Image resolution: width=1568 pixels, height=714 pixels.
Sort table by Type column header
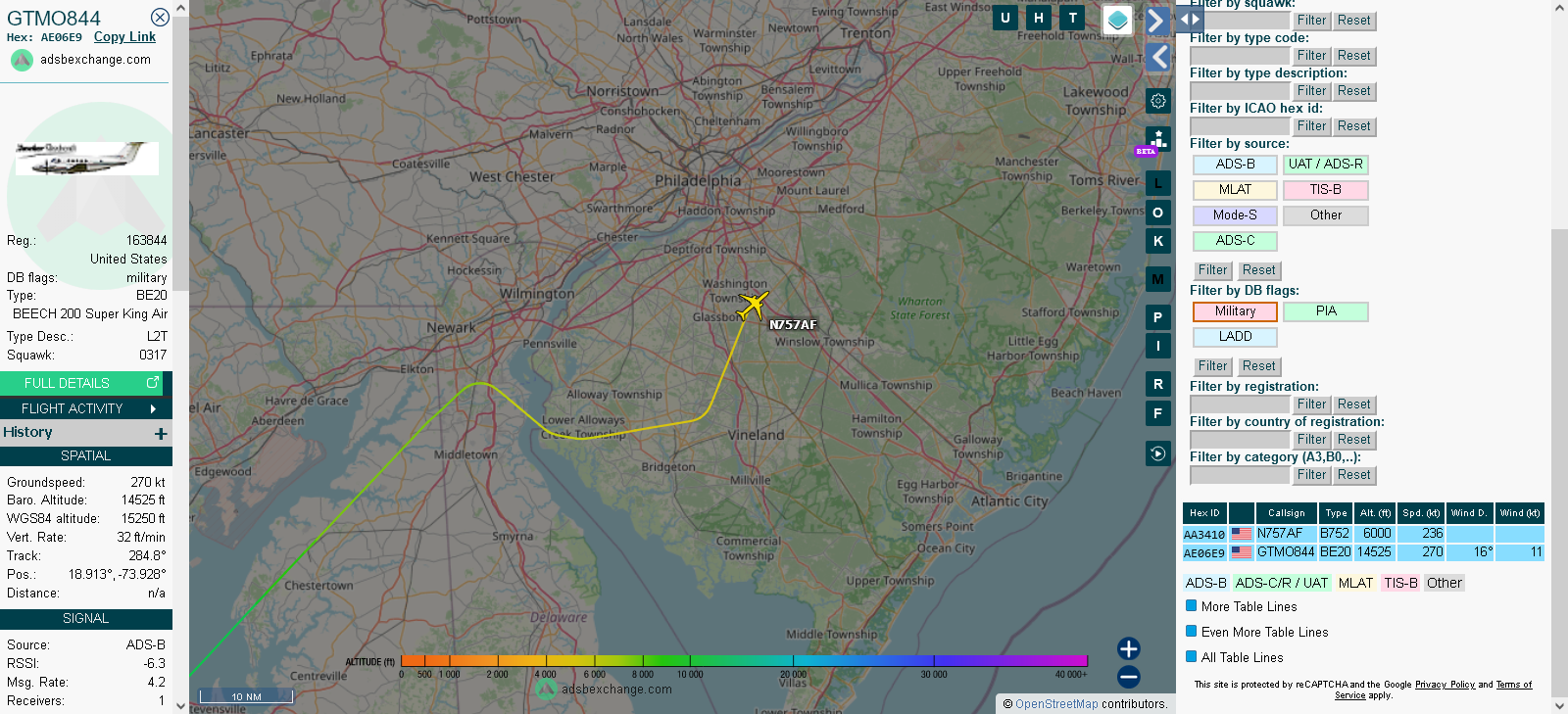1336,513
